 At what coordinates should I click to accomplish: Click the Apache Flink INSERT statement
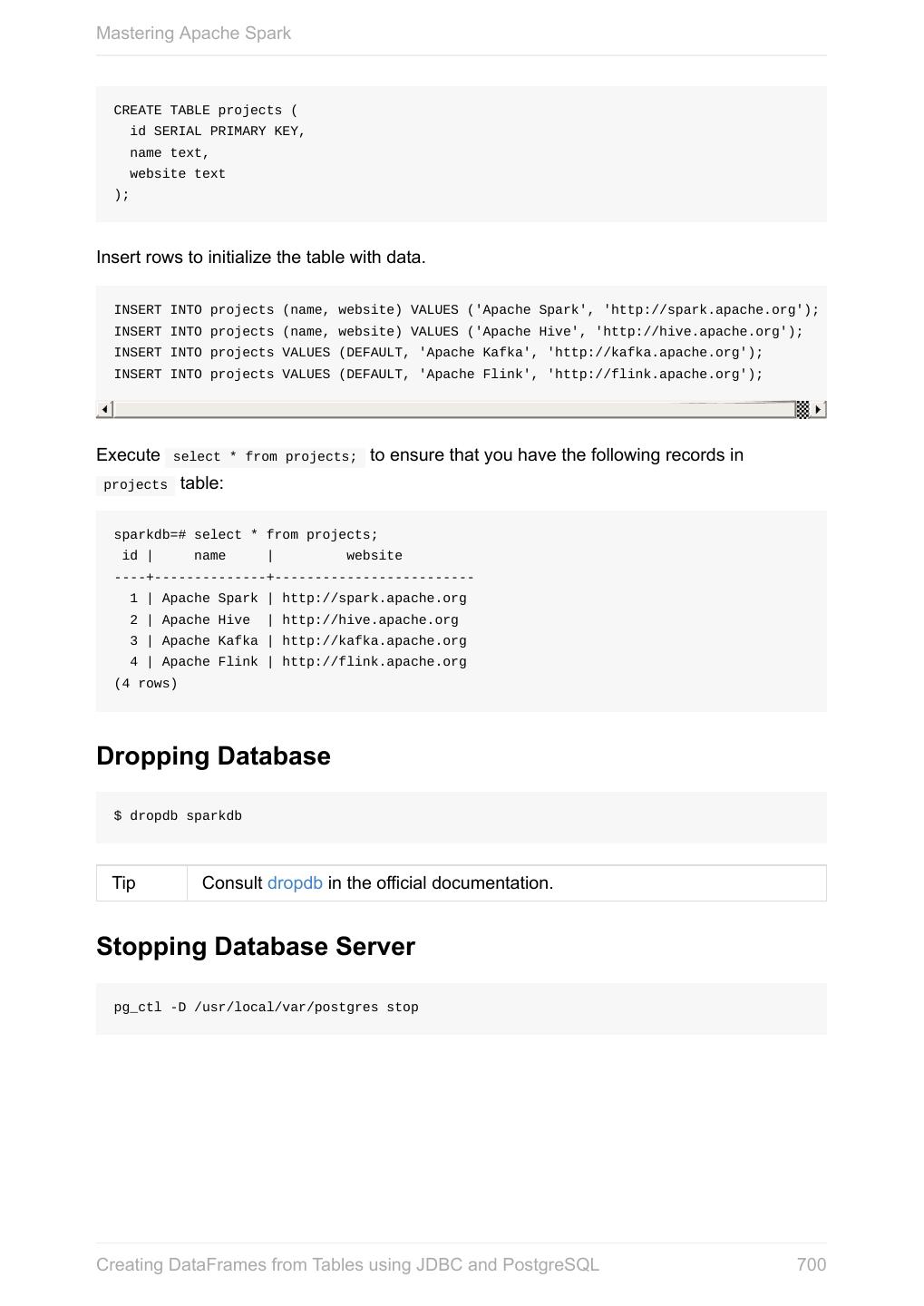(x=438, y=375)
